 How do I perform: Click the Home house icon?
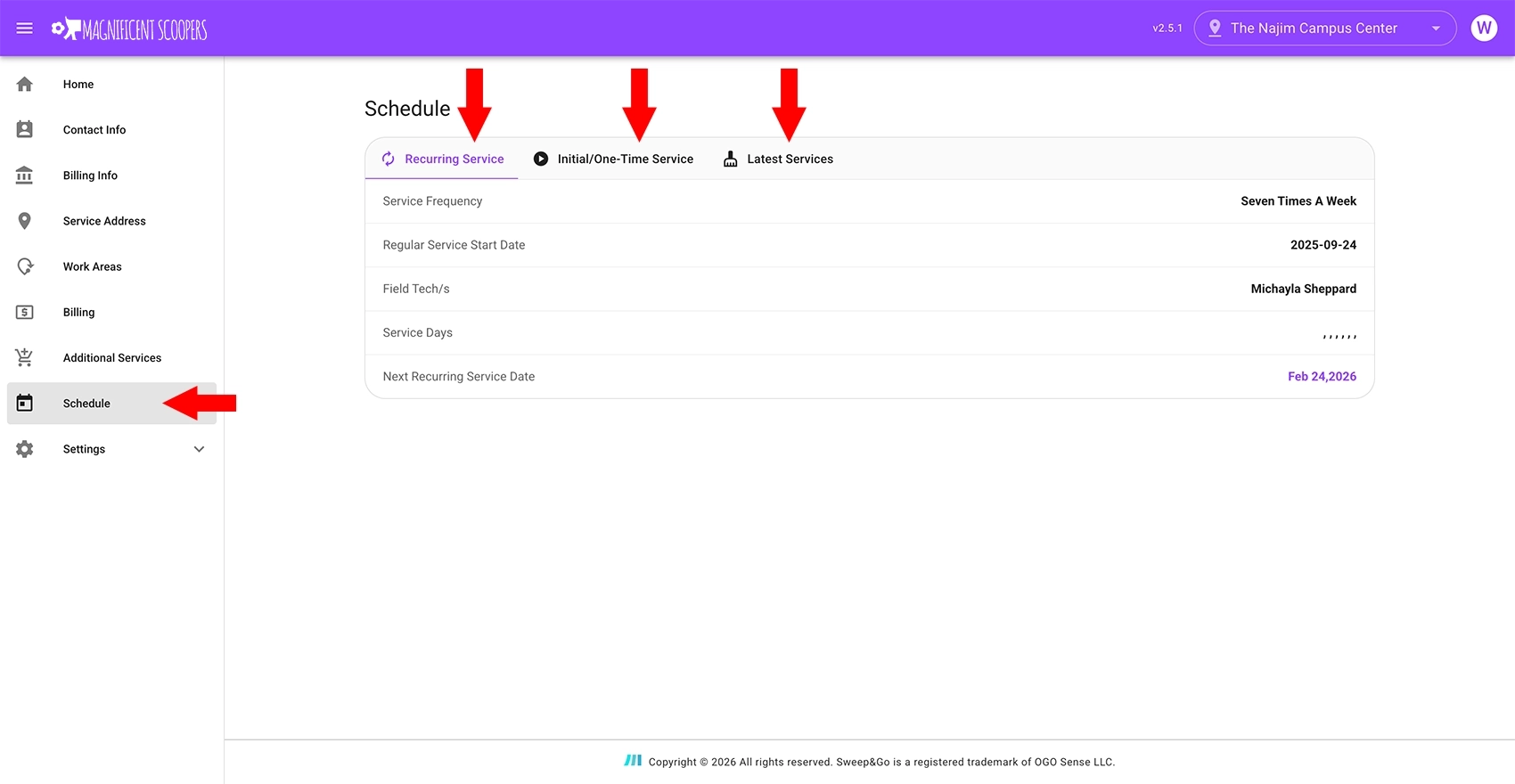[x=25, y=85]
